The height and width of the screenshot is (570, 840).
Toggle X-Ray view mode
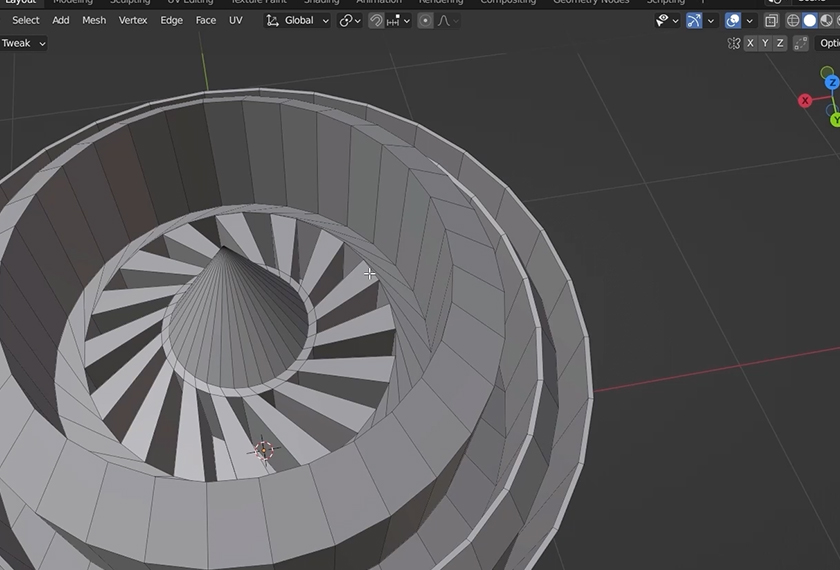[x=771, y=20]
